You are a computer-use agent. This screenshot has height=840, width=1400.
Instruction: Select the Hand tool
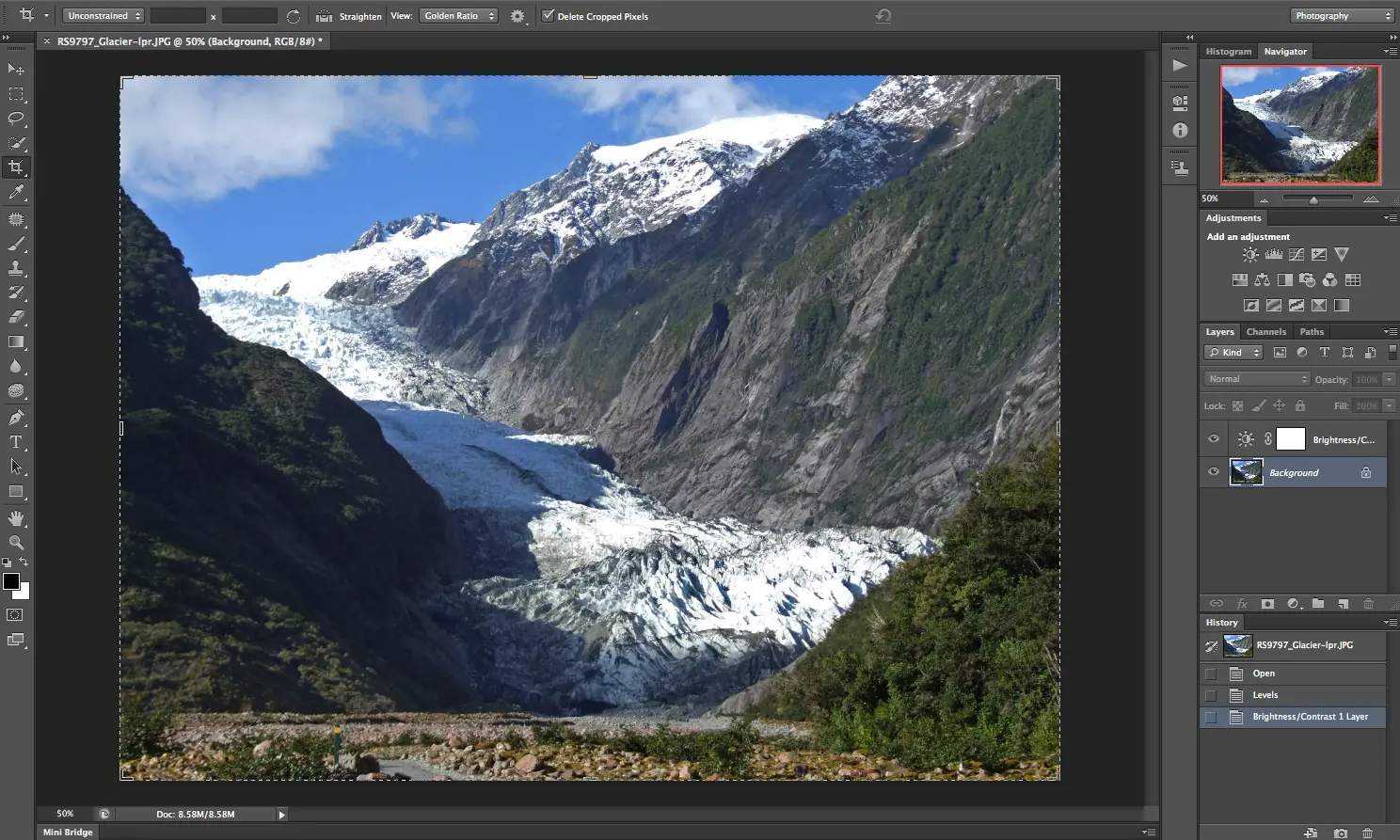pyautogui.click(x=16, y=518)
